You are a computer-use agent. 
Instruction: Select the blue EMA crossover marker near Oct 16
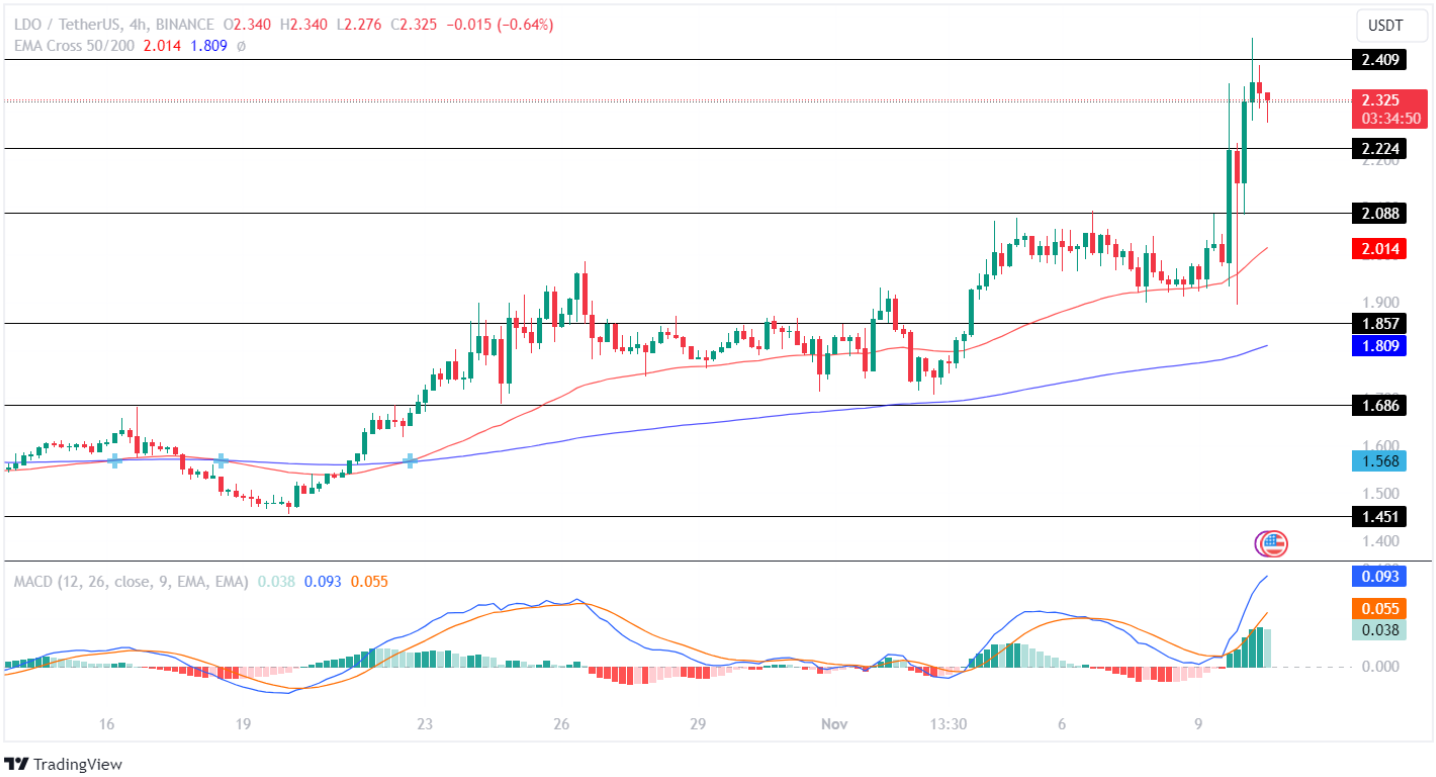(117, 463)
